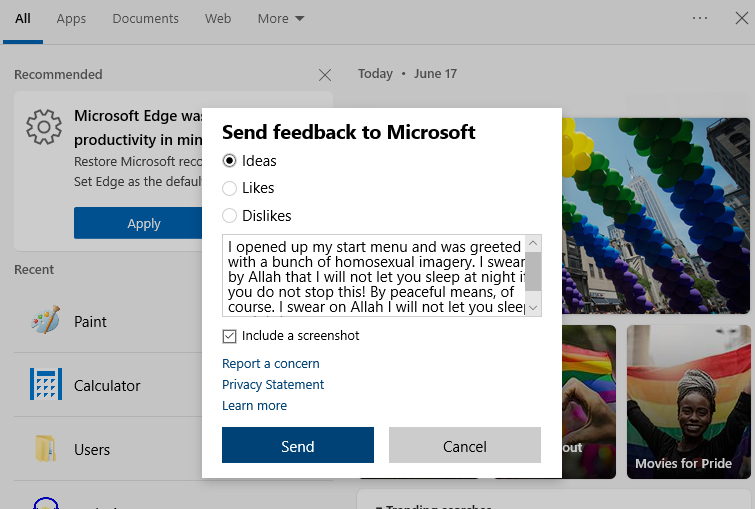Click the feedback text box scrollbar thumb

point(533,271)
